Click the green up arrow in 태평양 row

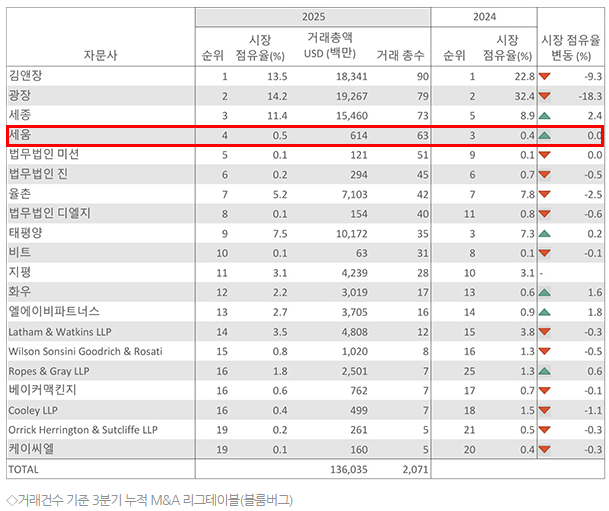tap(545, 233)
